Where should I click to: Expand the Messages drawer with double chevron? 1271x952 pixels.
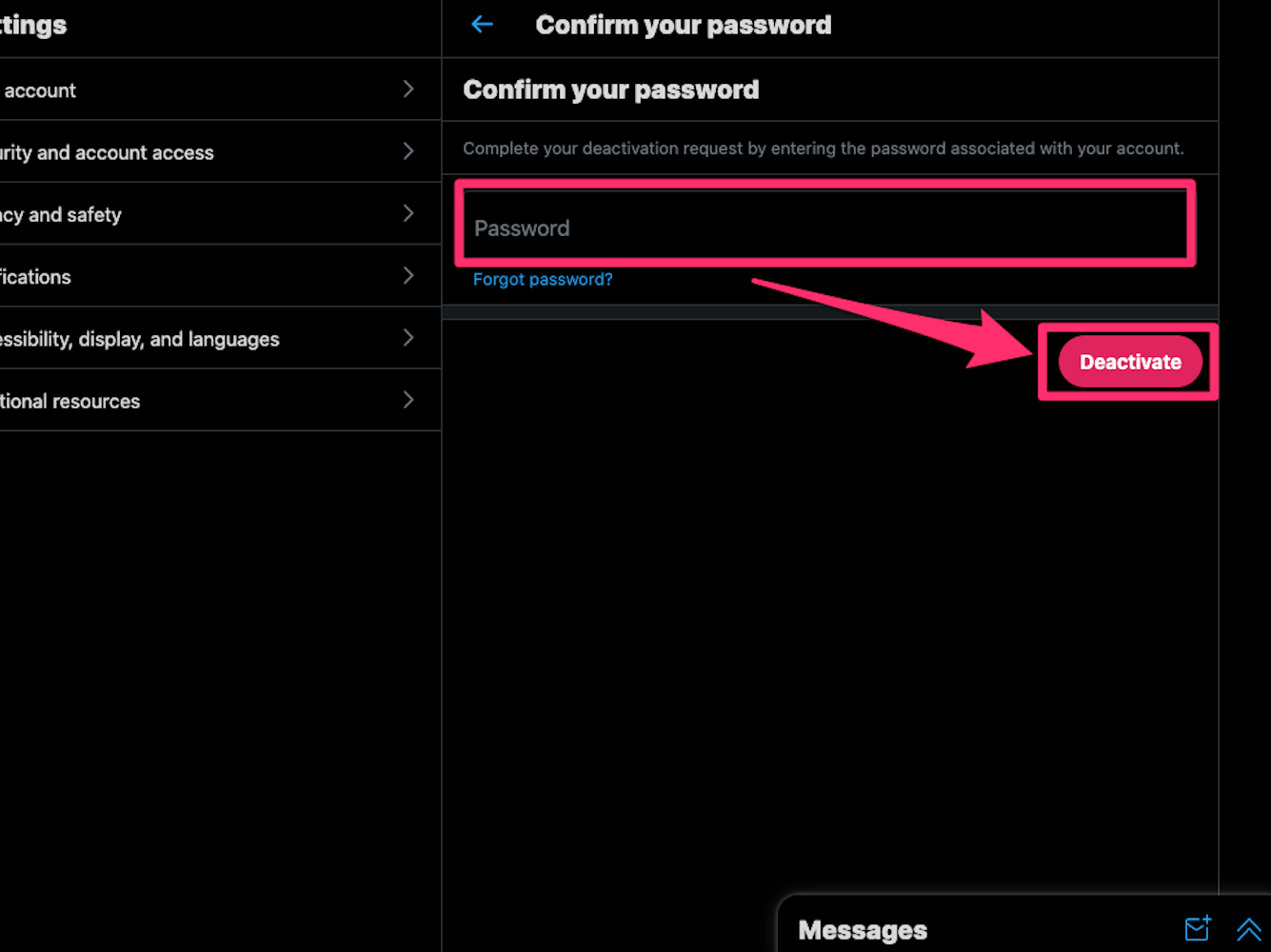click(1248, 929)
